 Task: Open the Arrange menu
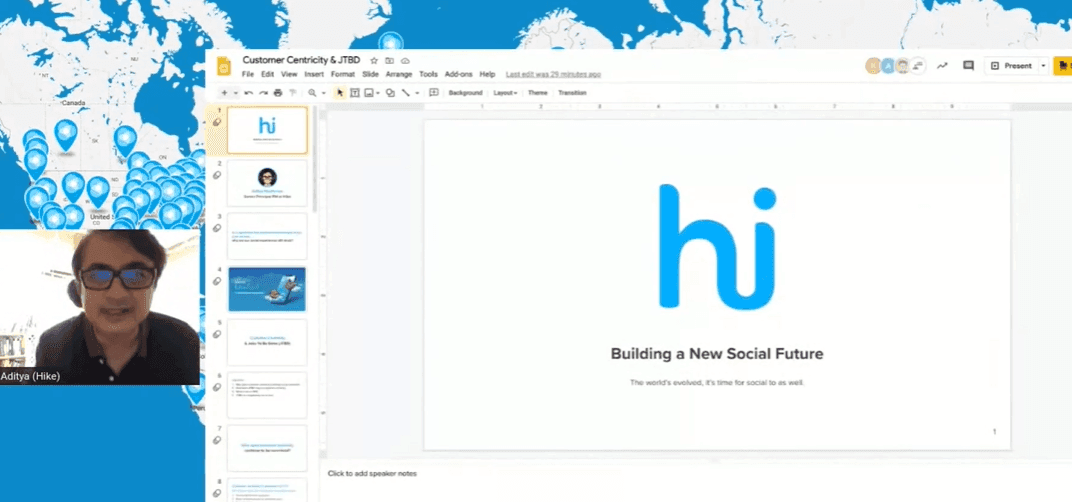pos(399,74)
